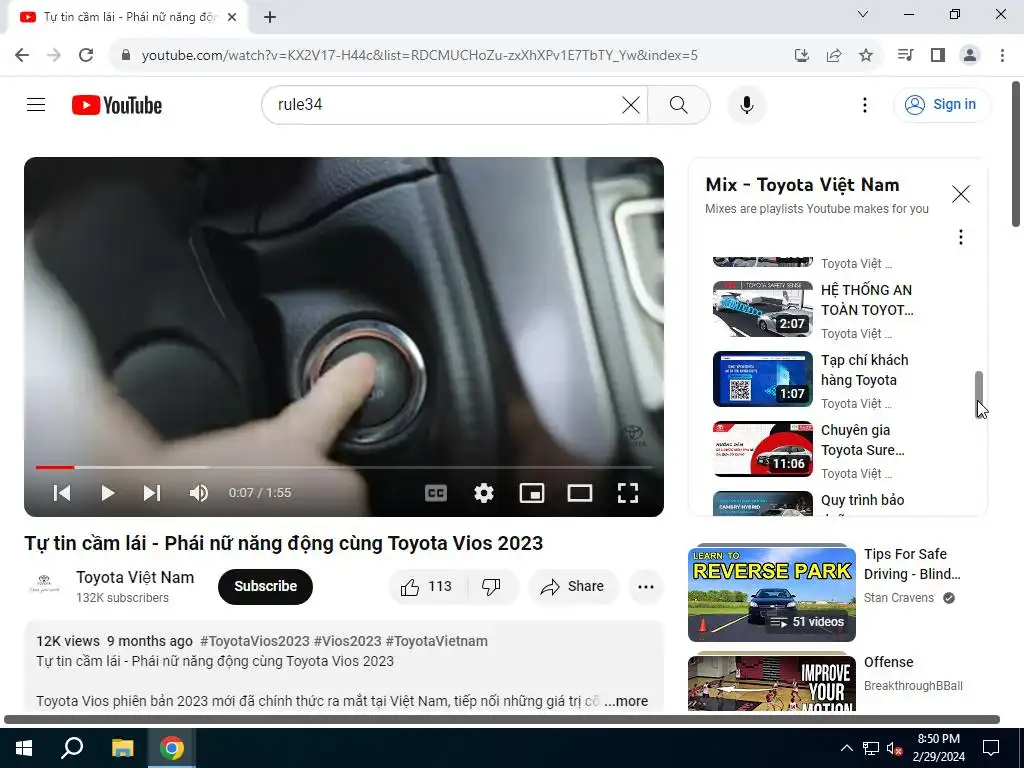Open Mix playlist three-dot options

pos(961,236)
